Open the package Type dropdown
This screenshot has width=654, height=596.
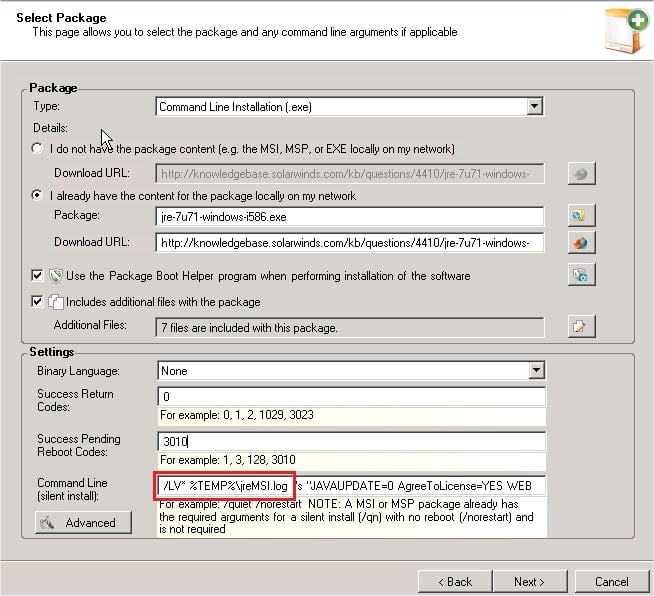[534, 106]
